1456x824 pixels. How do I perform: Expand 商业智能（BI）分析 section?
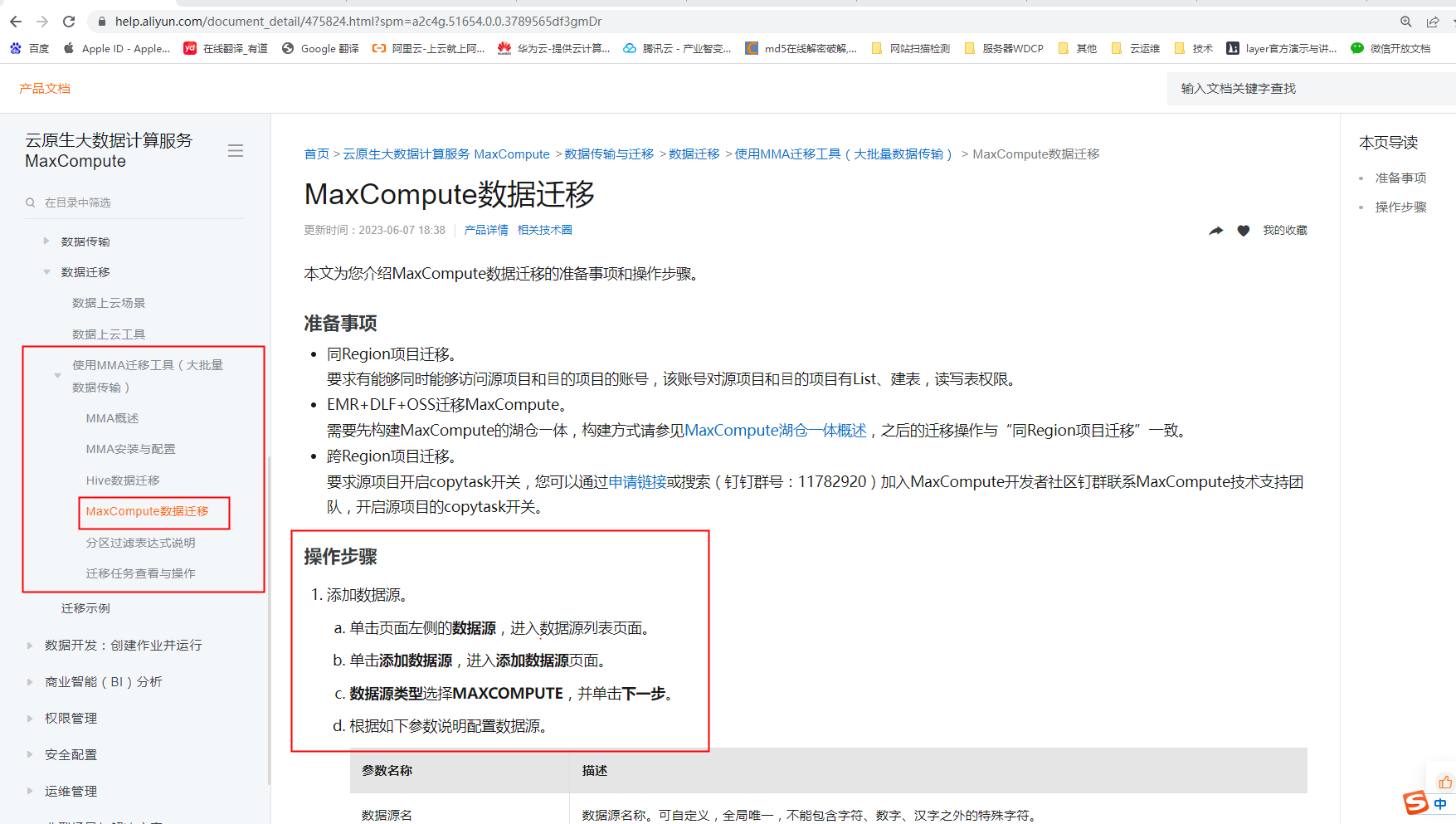click(x=30, y=682)
